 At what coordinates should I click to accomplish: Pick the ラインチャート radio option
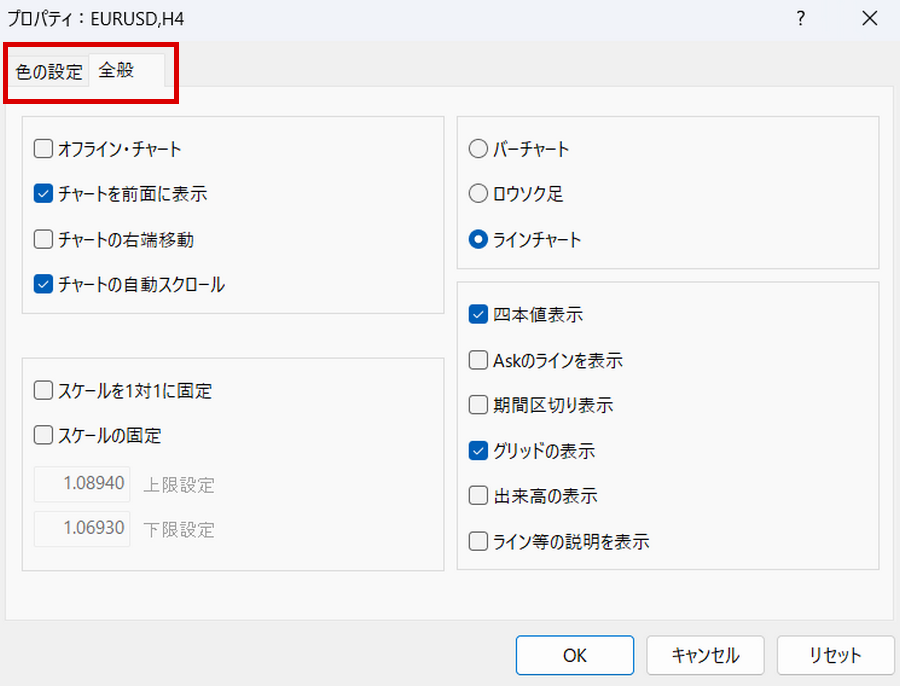478,239
